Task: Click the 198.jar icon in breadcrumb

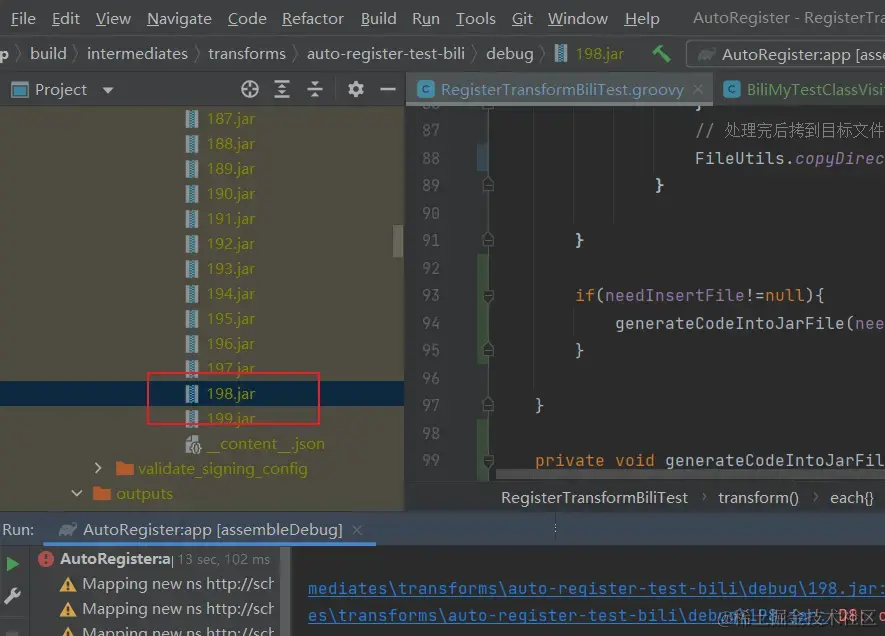Action: [x=560, y=54]
